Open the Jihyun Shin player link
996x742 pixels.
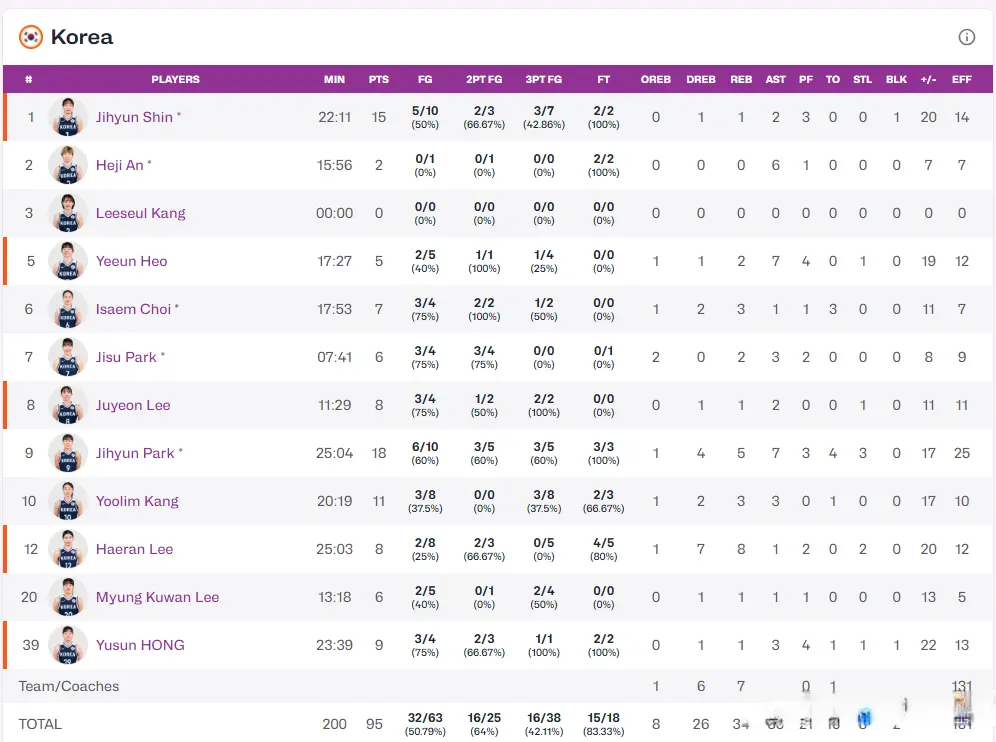134,117
